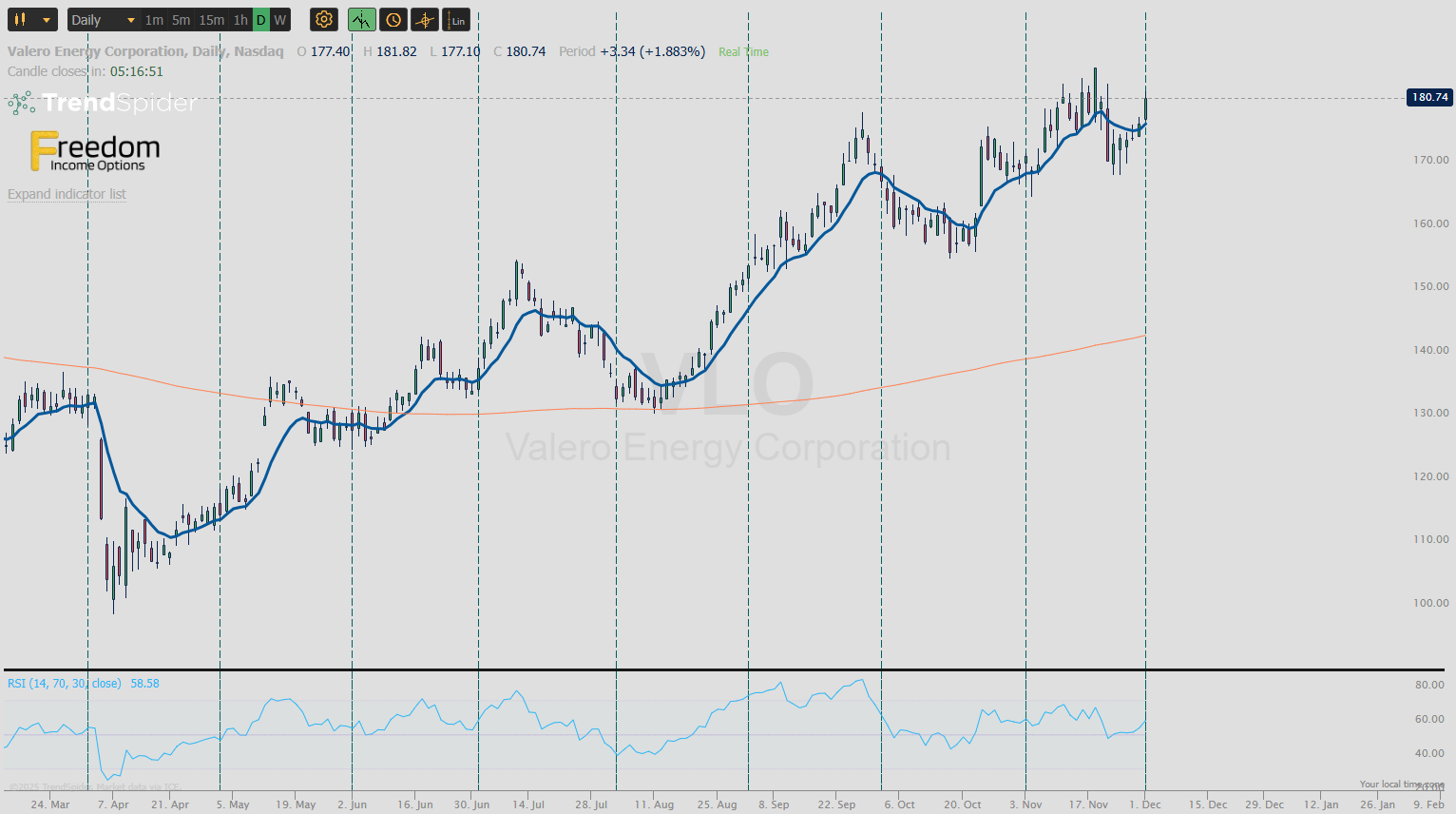Click the close price C 180.74
The height and width of the screenshot is (814, 1456).
520,51
